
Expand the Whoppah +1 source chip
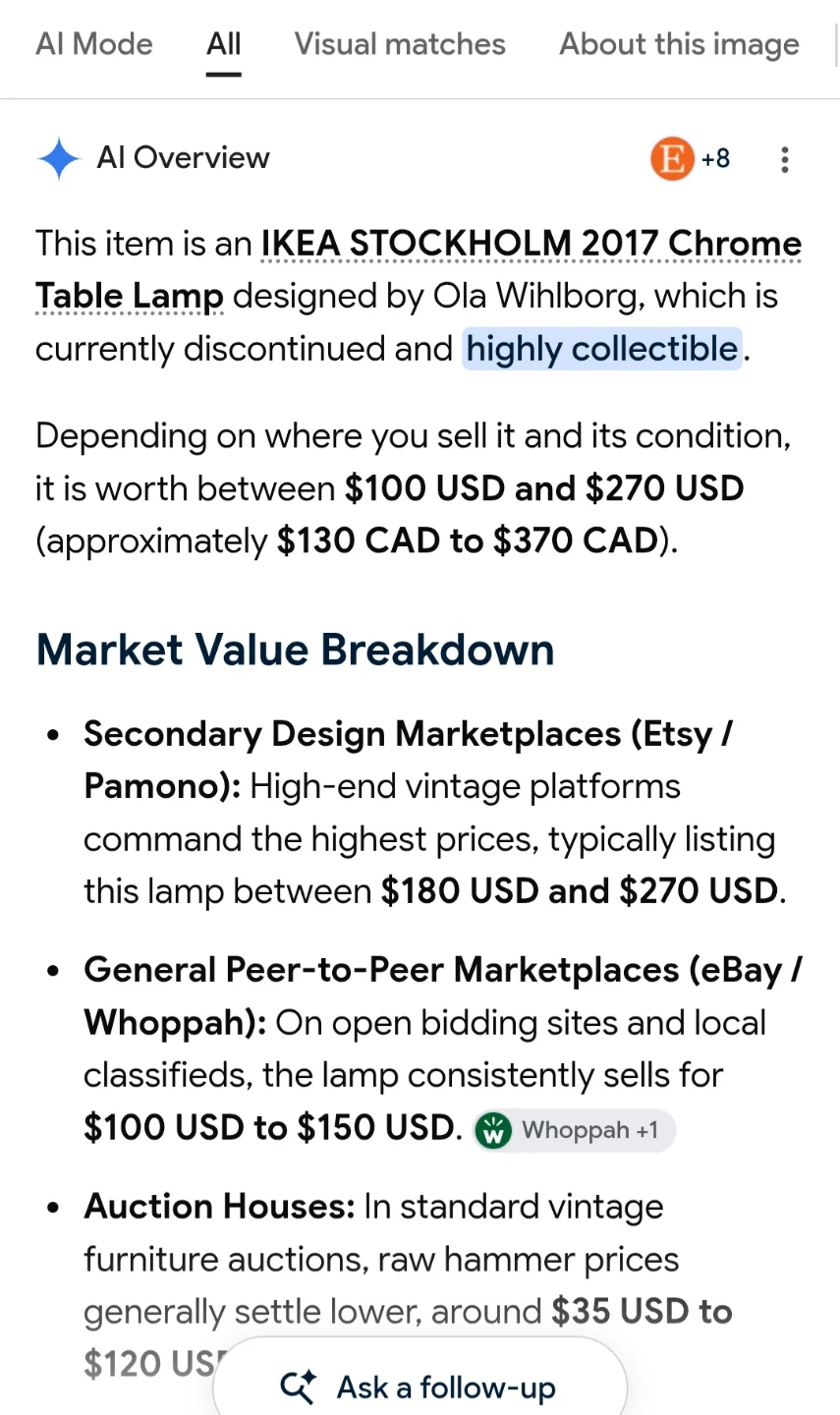pyautogui.click(x=575, y=1131)
